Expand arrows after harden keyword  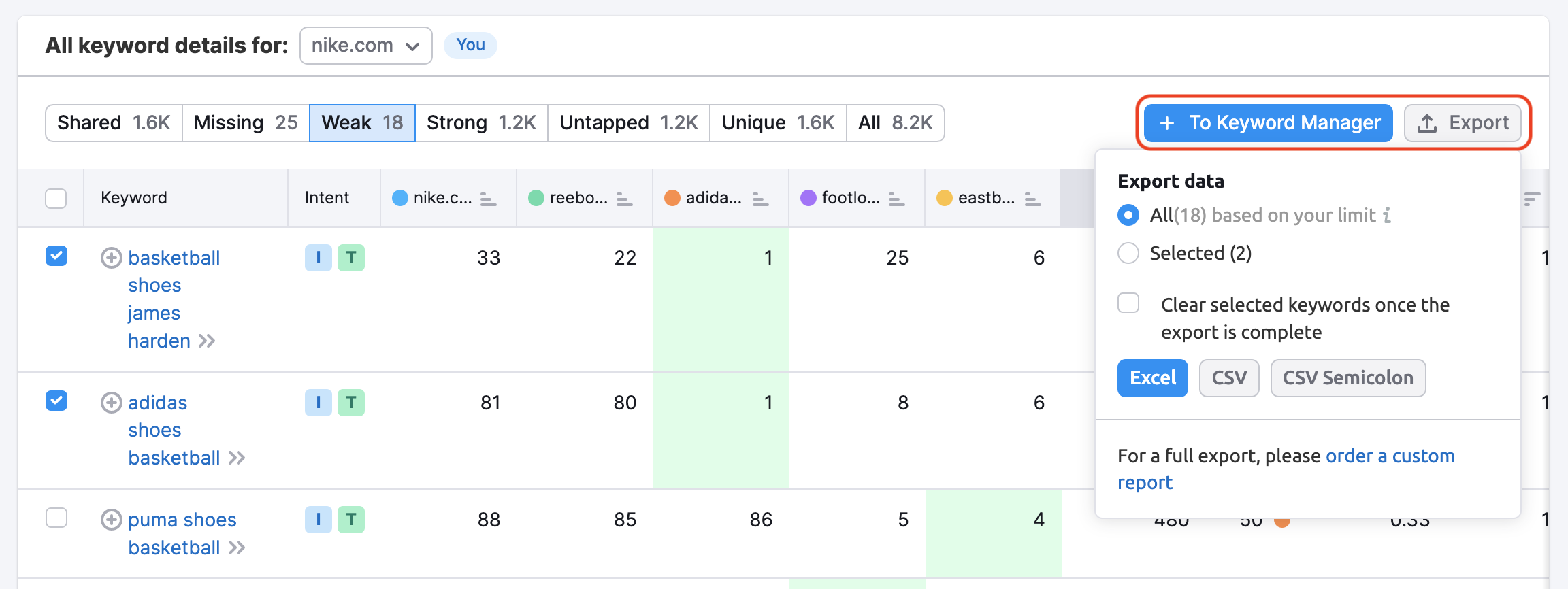coord(207,341)
